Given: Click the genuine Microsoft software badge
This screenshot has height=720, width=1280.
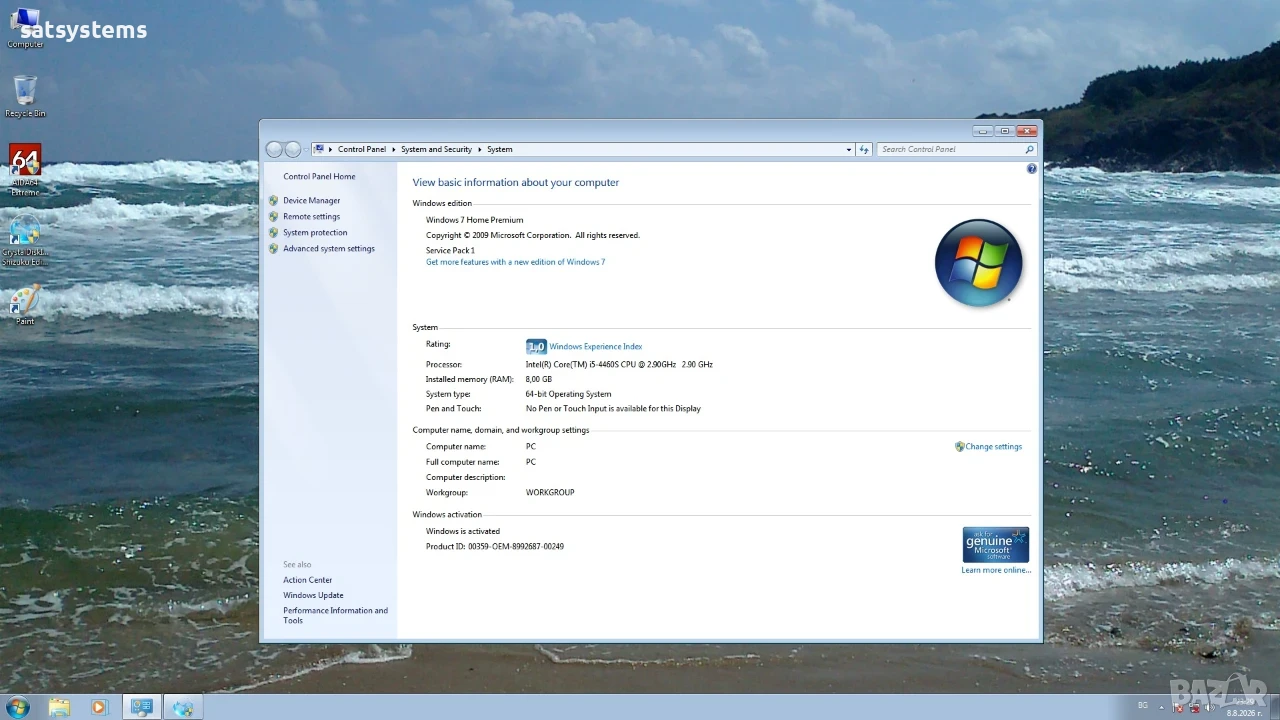Looking at the screenshot, I should click(x=995, y=545).
